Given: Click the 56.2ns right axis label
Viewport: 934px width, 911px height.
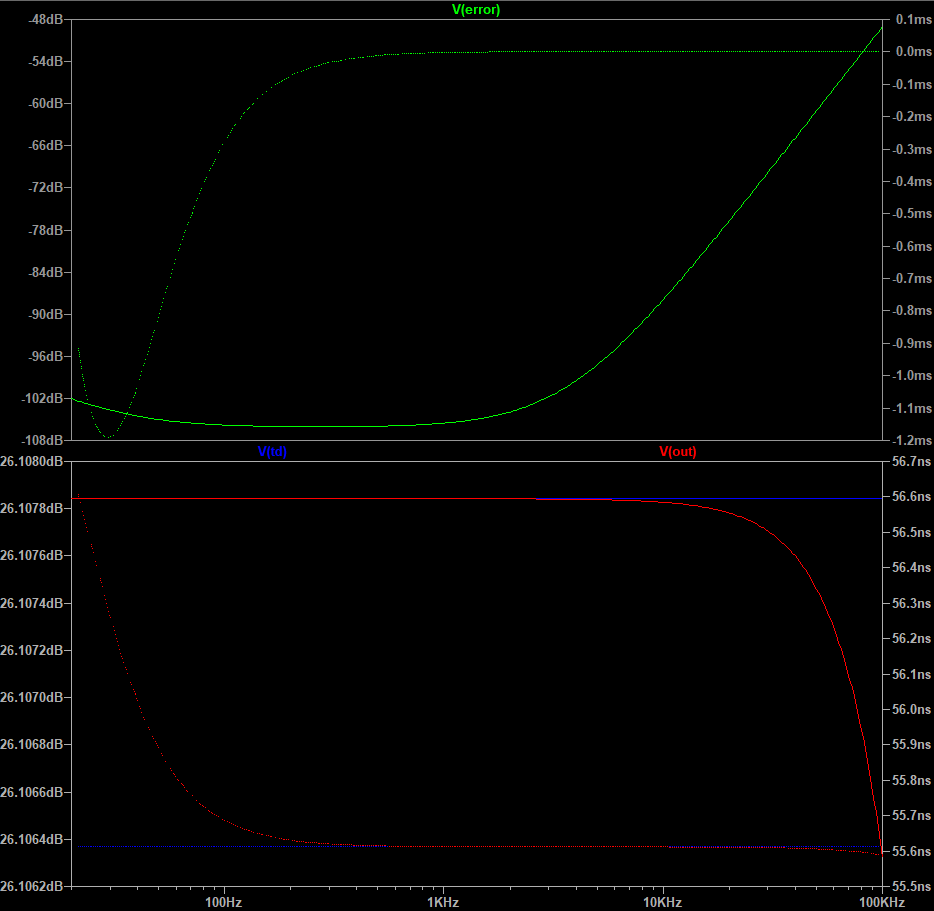Looking at the screenshot, I should click(x=911, y=638).
